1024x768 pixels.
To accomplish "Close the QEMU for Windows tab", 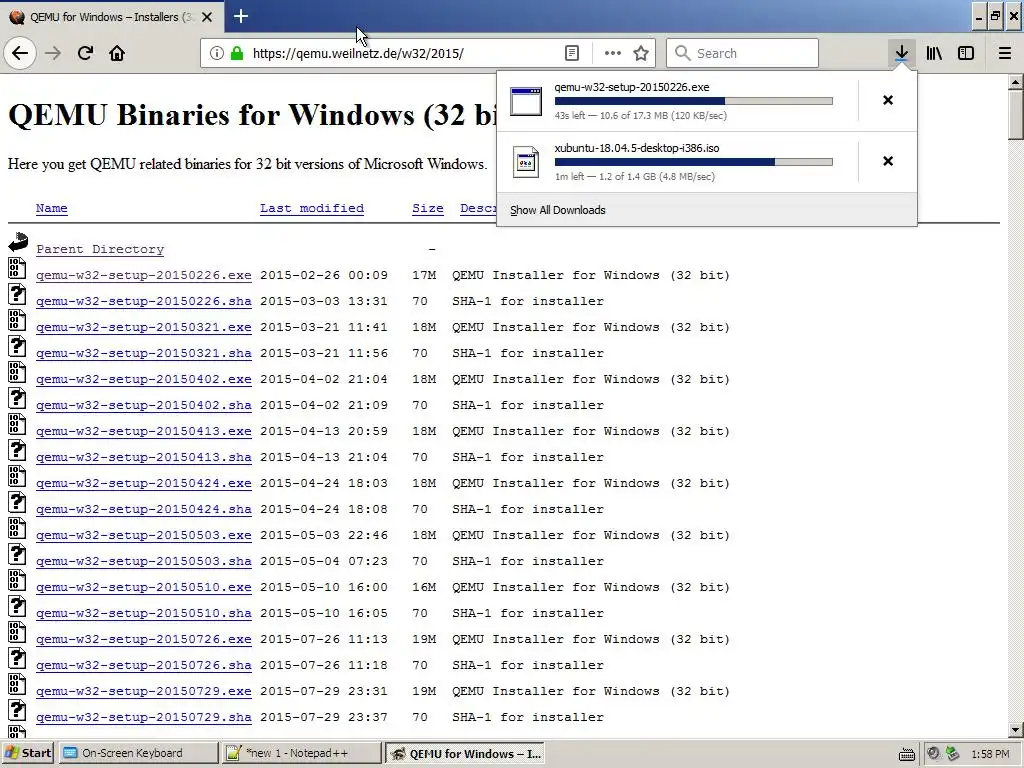I will point(207,17).
